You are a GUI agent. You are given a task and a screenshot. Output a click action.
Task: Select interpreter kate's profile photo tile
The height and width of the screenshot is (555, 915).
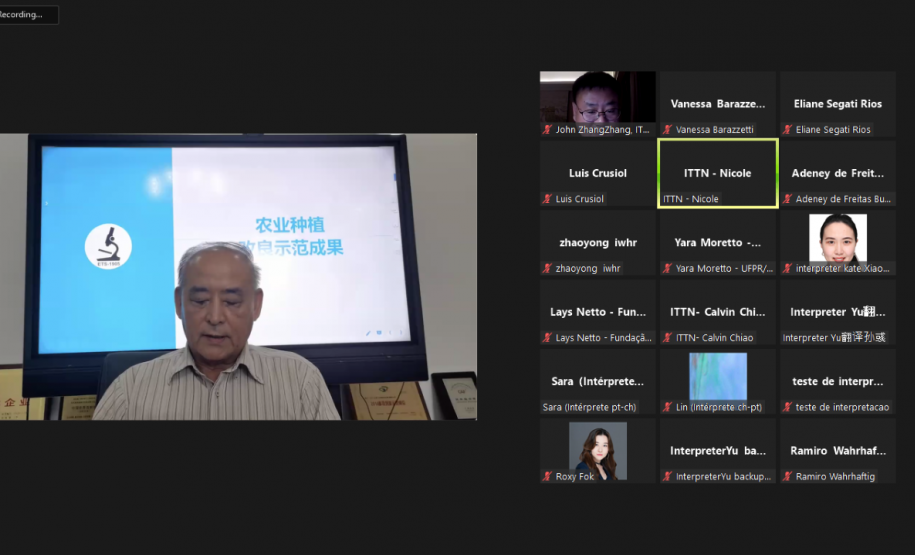(837, 238)
